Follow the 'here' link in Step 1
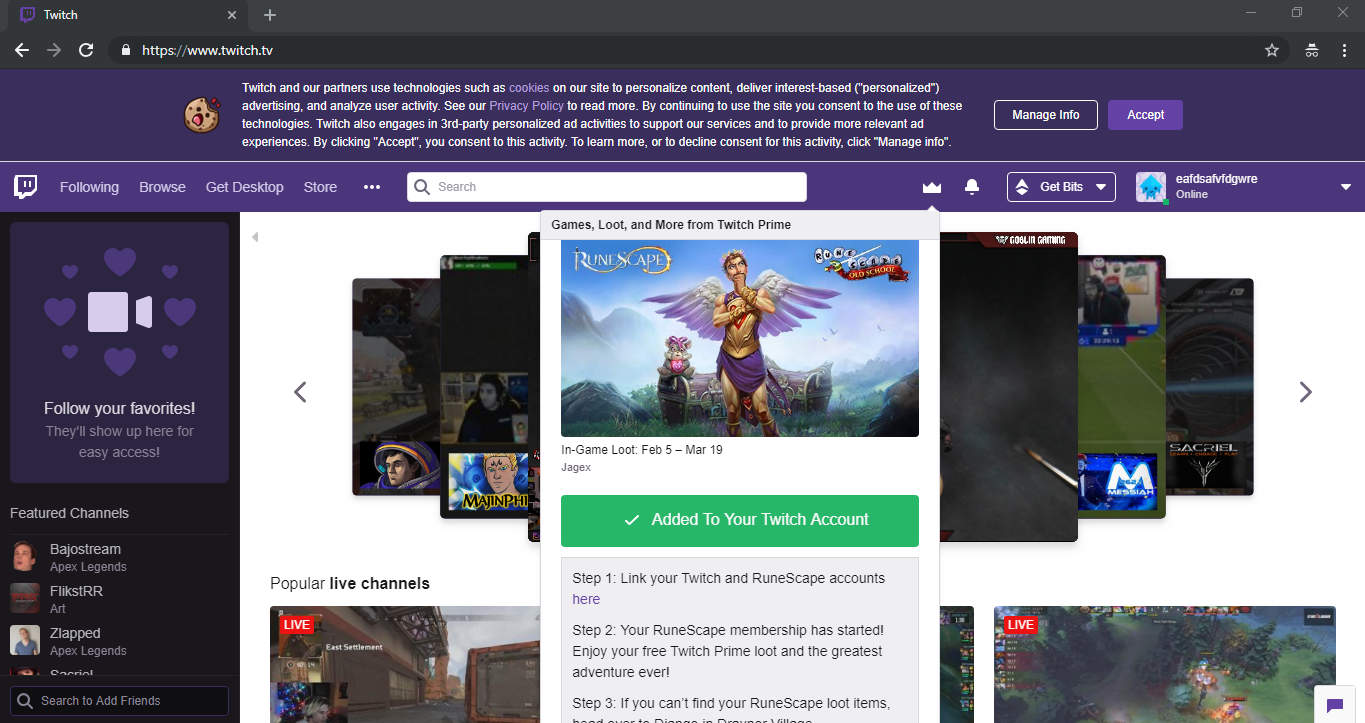Screen dimensions: 1365x723 (x=586, y=599)
